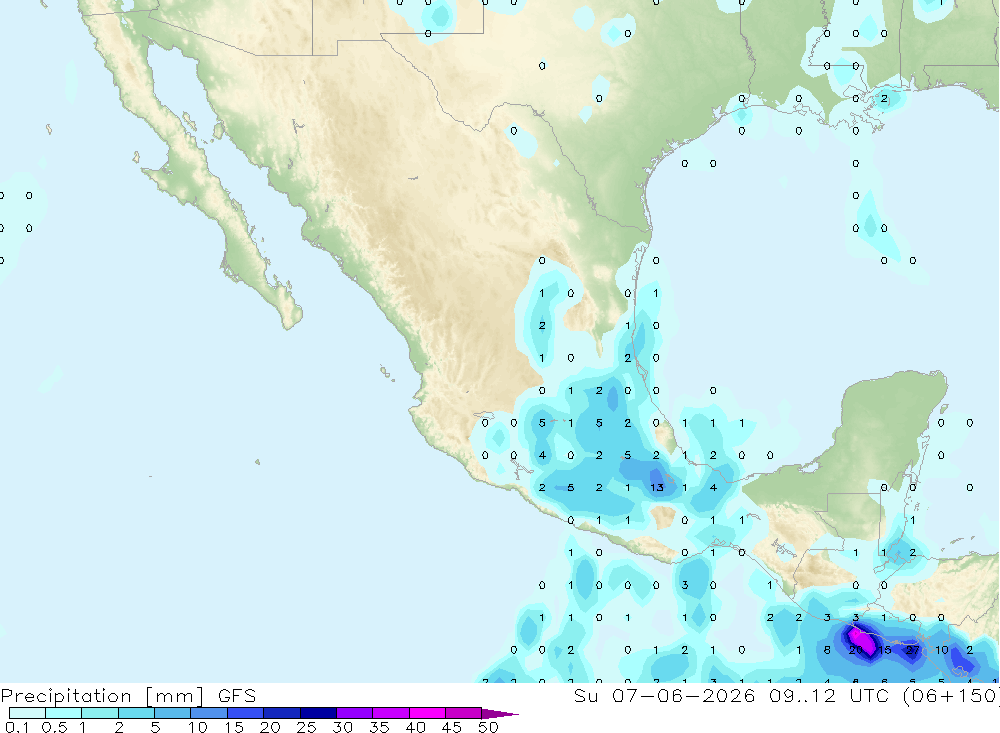Click the 45–50 mm legend color swatch
Viewport: 1000px width, 733px height.
click(464, 713)
